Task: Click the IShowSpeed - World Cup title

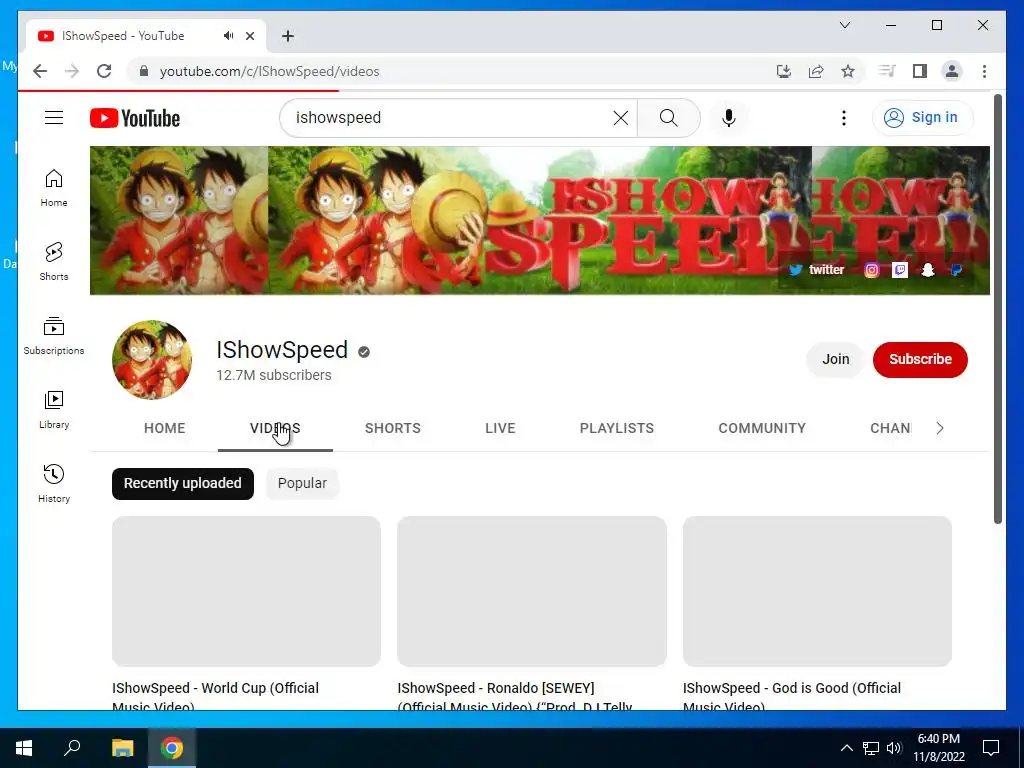Action: pos(216,695)
